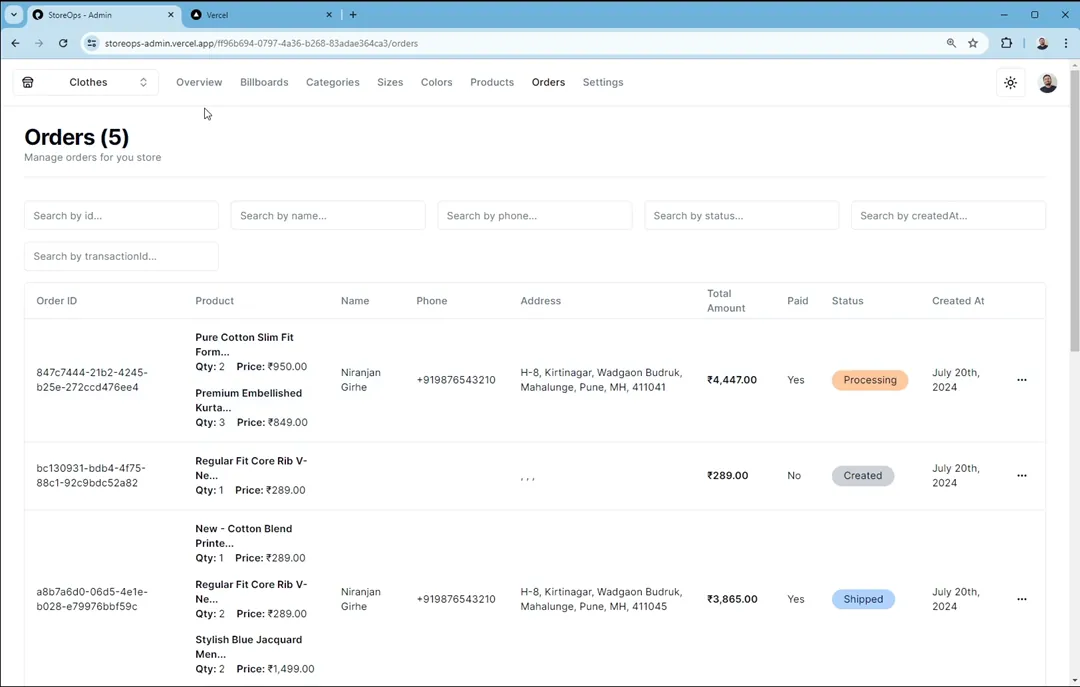Bookmark this page with the star icon
Image resolution: width=1080 pixels, height=687 pixels.
[973, 43]
